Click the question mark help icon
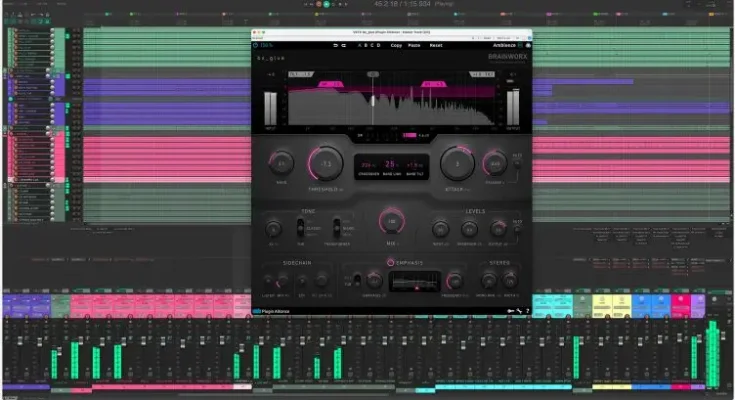 click(x=527, y=312)
